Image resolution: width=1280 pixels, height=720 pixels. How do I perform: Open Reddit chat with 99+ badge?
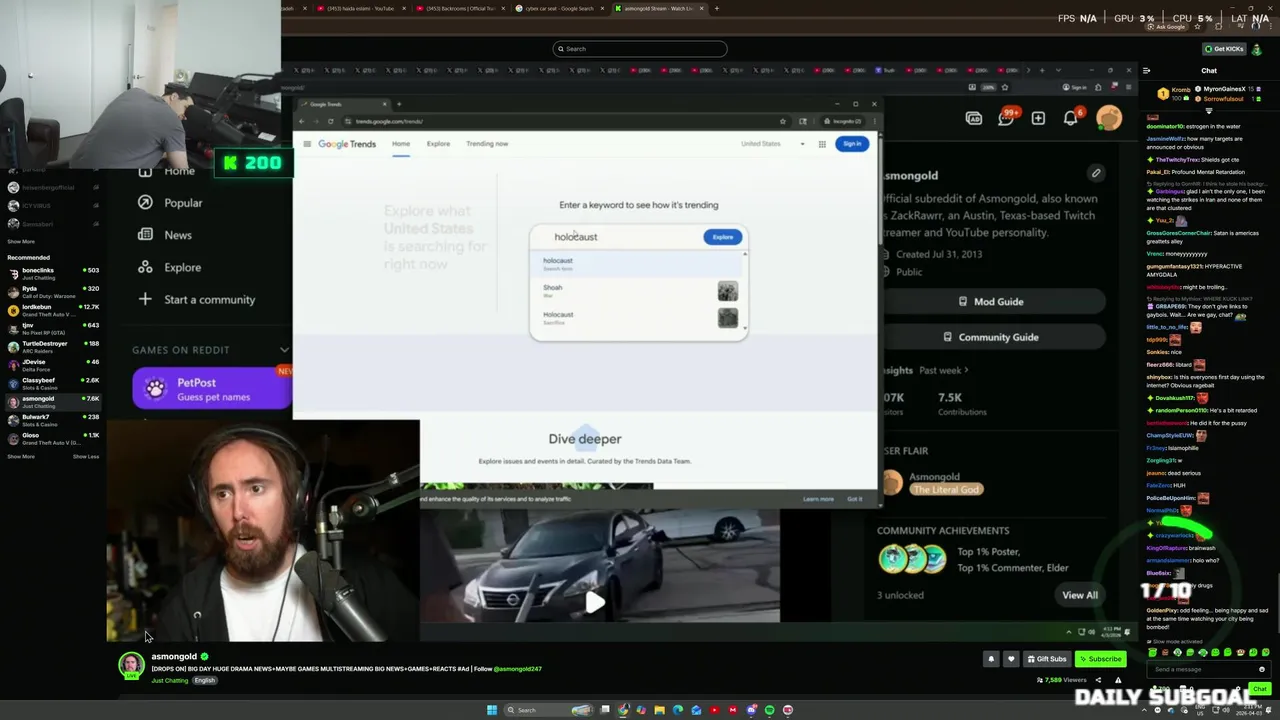point(1006,118)
